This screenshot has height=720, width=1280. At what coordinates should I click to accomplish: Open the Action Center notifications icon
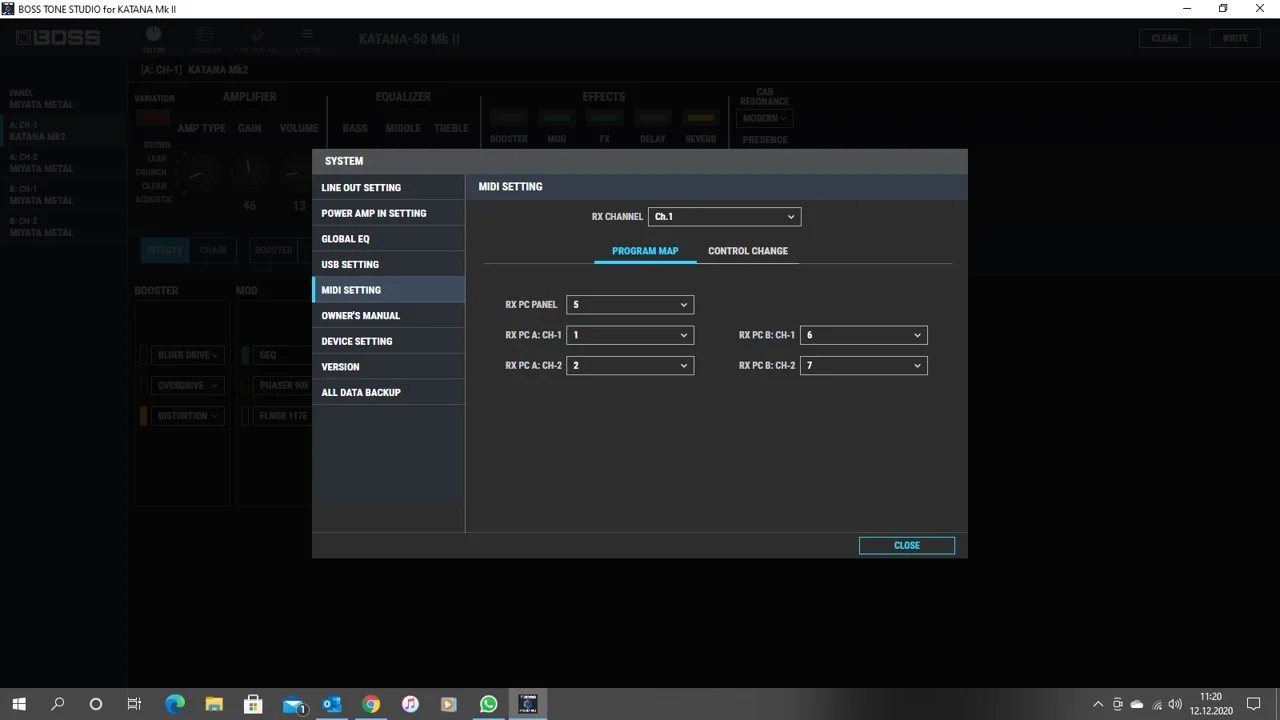point(1253,704)
